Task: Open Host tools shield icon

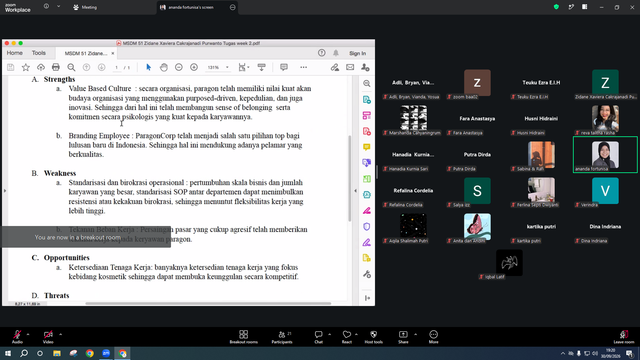Action: click(x=373, y=337)
